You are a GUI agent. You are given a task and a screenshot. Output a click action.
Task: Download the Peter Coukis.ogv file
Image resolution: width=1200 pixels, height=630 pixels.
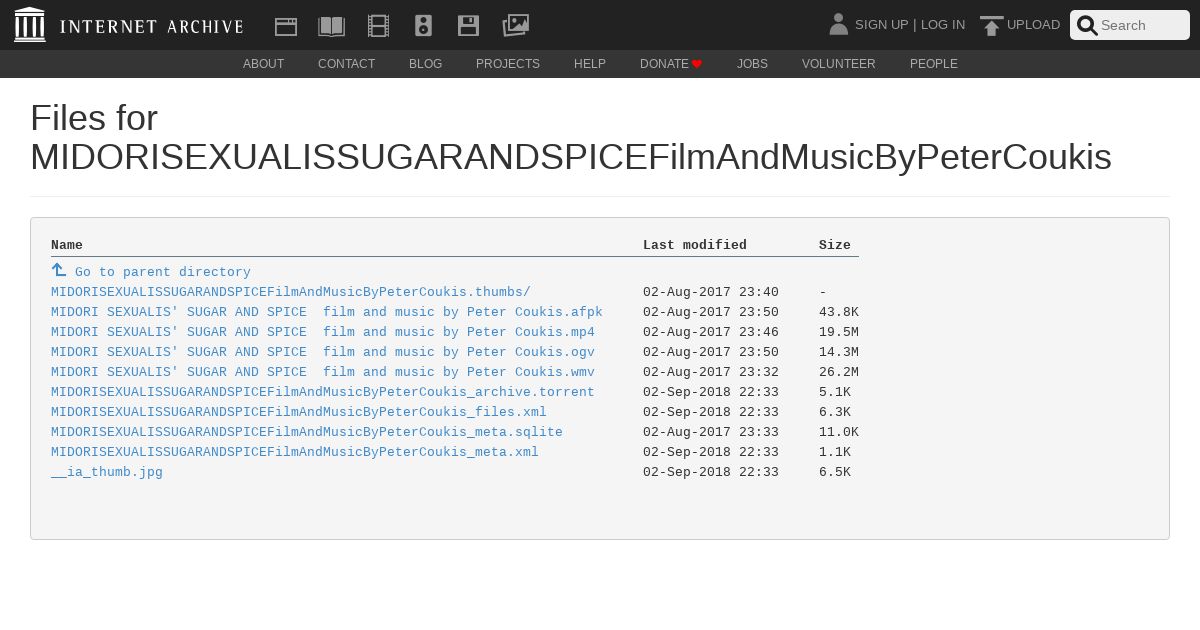pos(323,352)
